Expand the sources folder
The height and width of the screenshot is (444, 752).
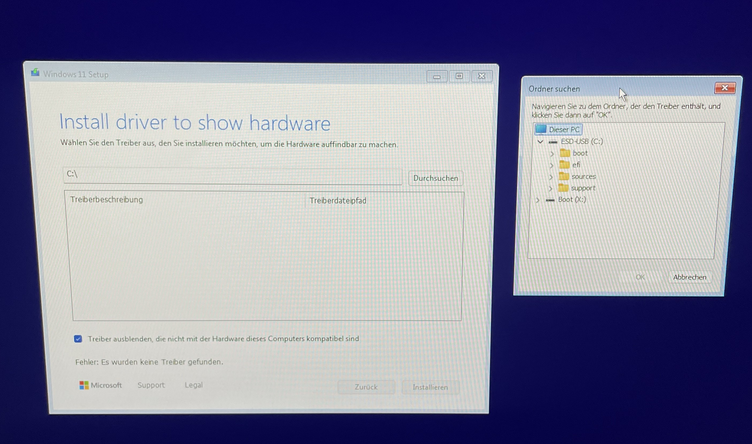[551, 177]
